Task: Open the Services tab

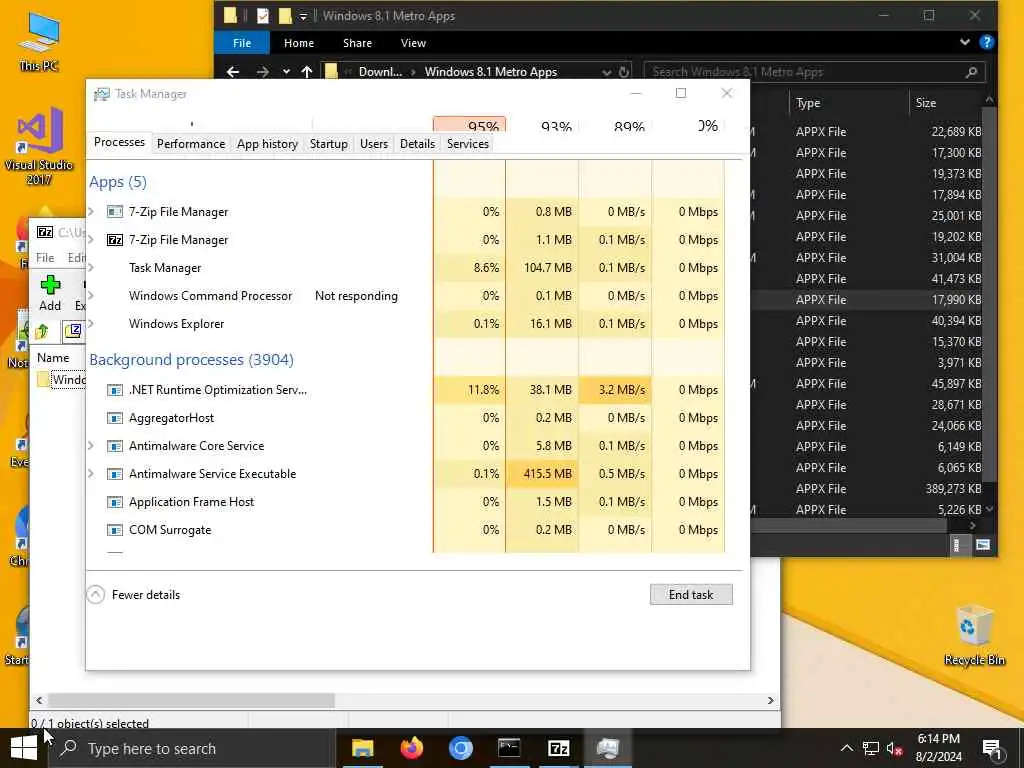Action: [x=468, y=144]
